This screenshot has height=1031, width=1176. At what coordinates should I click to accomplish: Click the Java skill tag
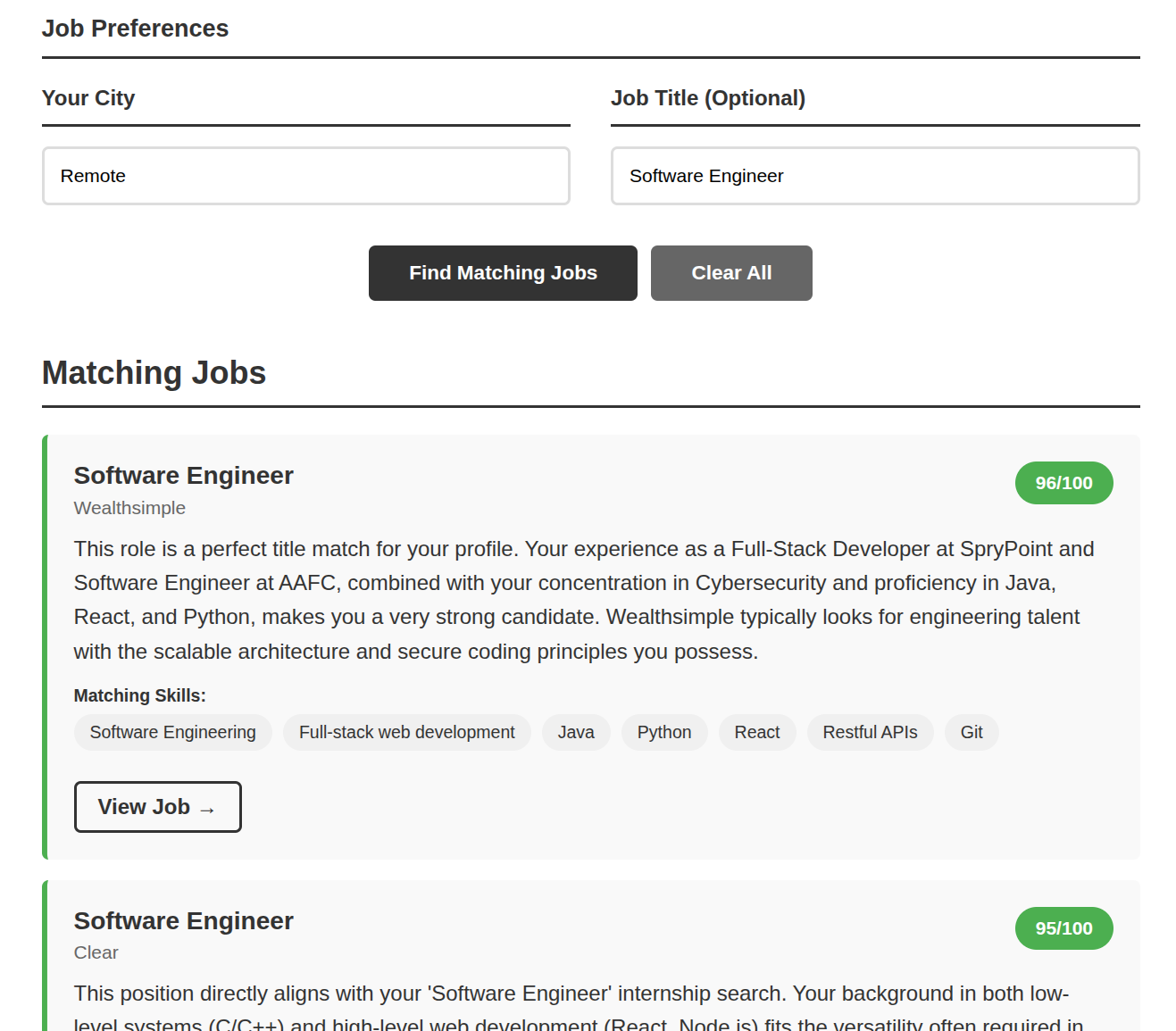pyautogui.click(x=575, y=732)
